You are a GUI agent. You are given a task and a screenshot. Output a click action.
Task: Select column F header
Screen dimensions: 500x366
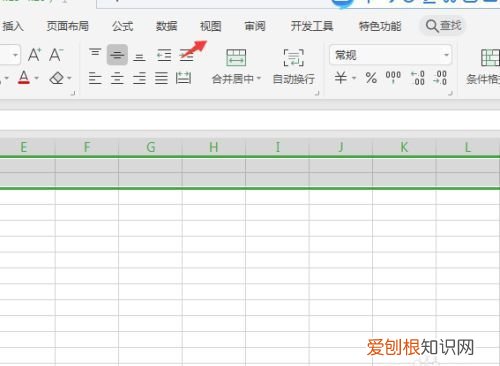87,147
